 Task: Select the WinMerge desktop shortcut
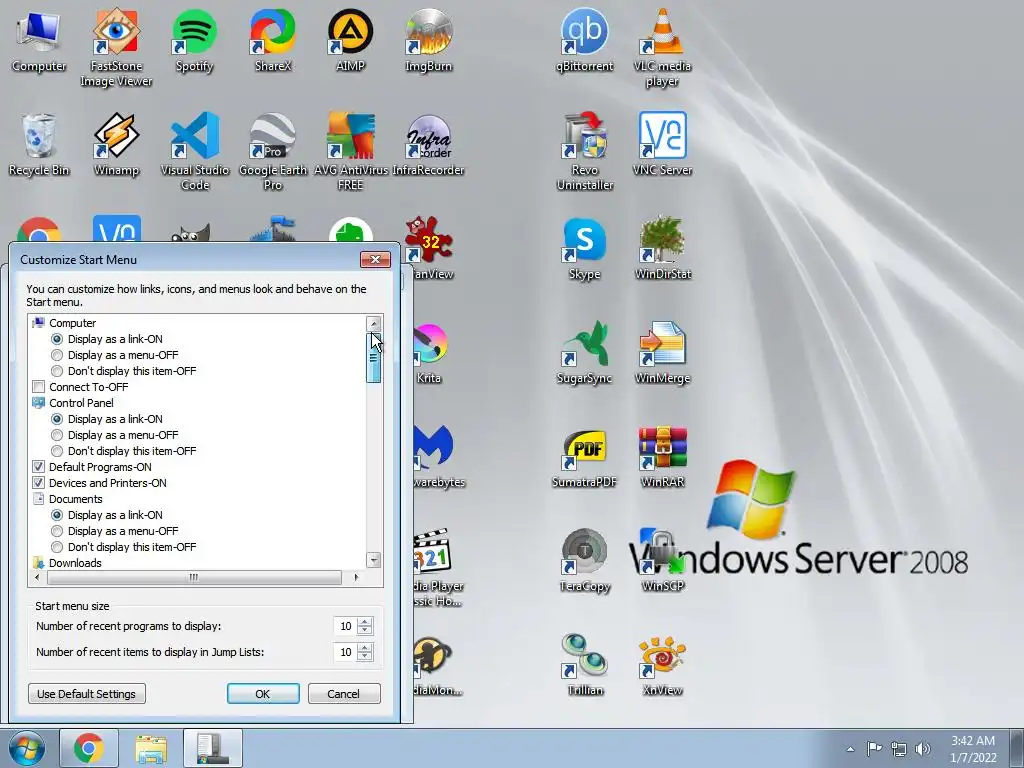pos(662,353)
